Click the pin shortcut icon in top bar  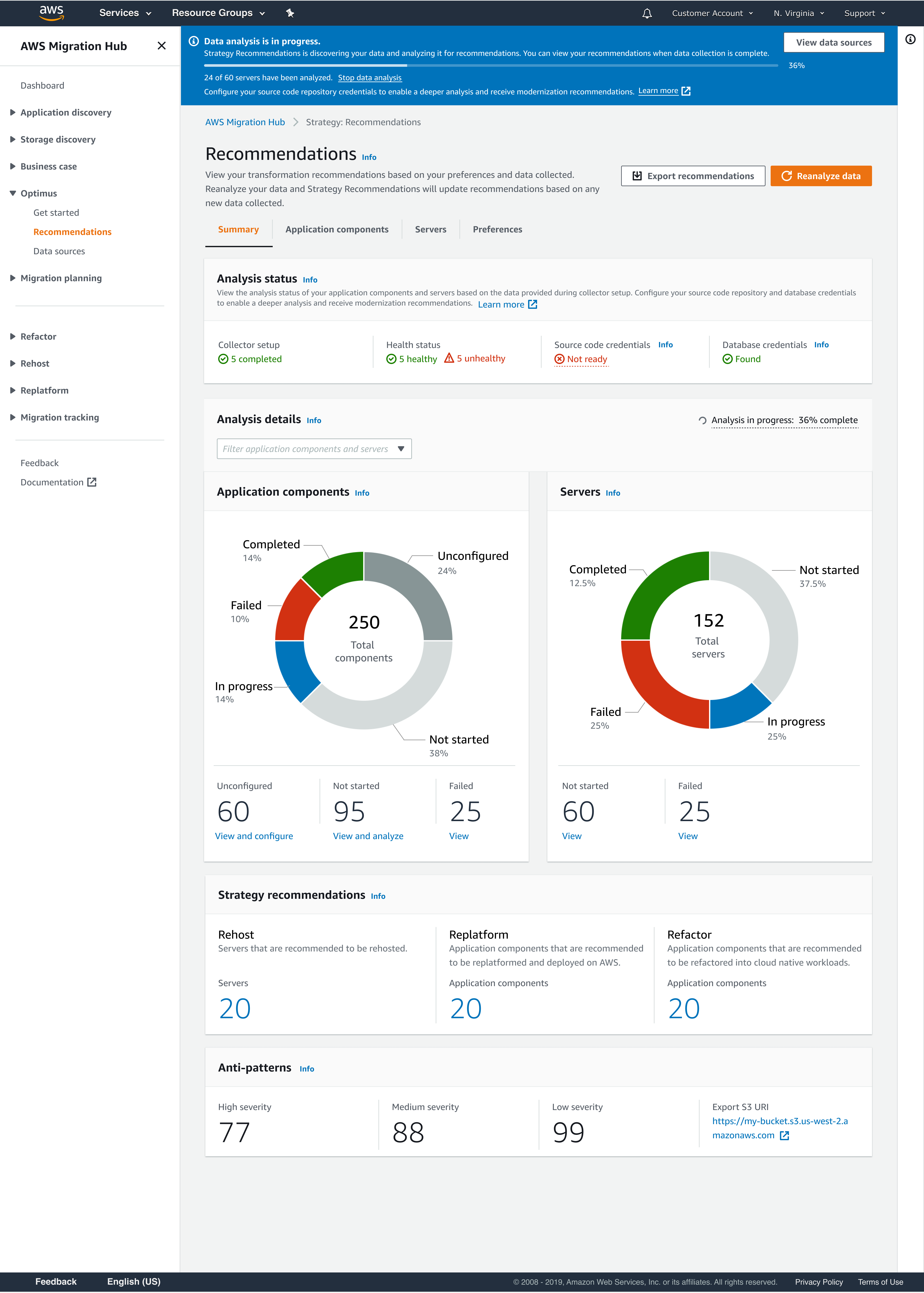[x=290, y=13]
